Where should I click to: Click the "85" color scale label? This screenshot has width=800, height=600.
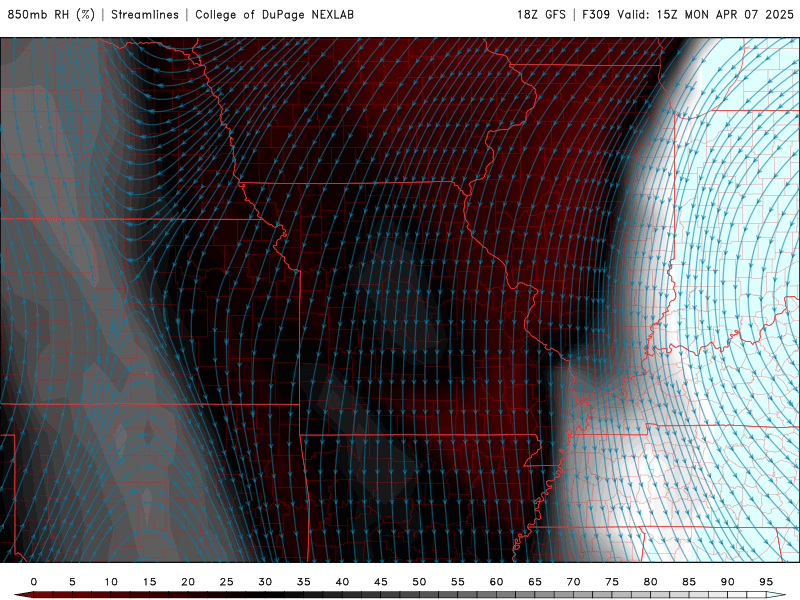[x=689, y=582]
